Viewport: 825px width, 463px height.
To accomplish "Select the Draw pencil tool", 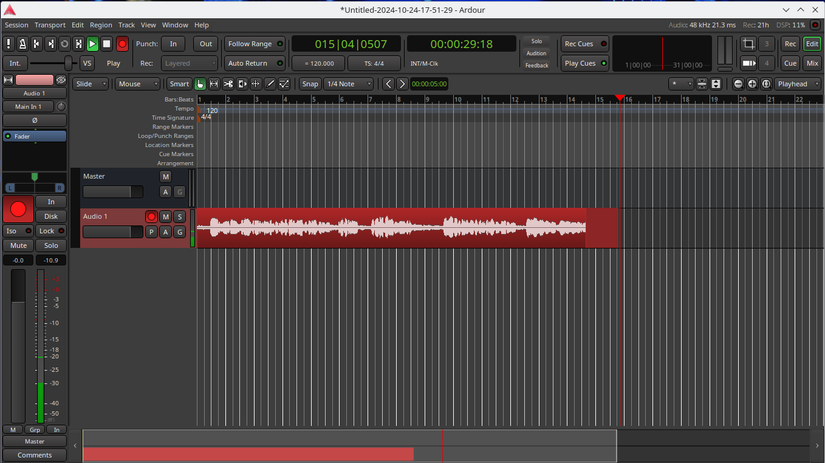I will pyautogui.click(x=270, y=84).
